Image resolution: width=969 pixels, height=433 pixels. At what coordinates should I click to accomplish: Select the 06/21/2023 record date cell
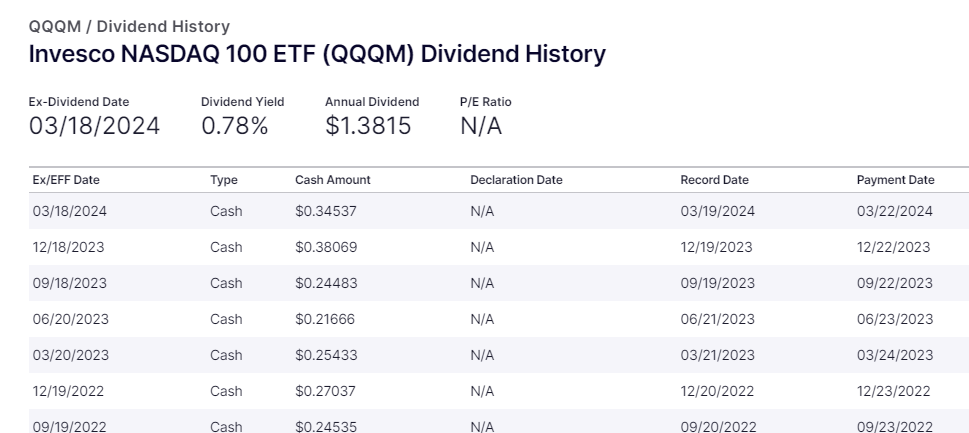(717, 319)
